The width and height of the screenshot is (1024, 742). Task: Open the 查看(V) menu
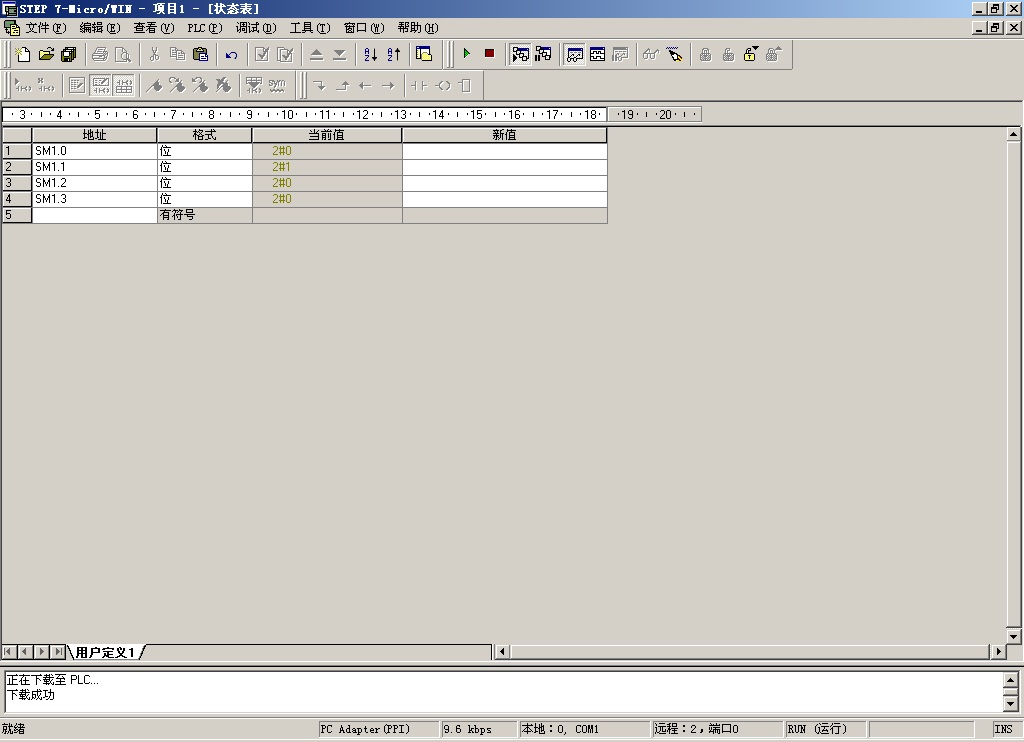click(x=154, y=28)
